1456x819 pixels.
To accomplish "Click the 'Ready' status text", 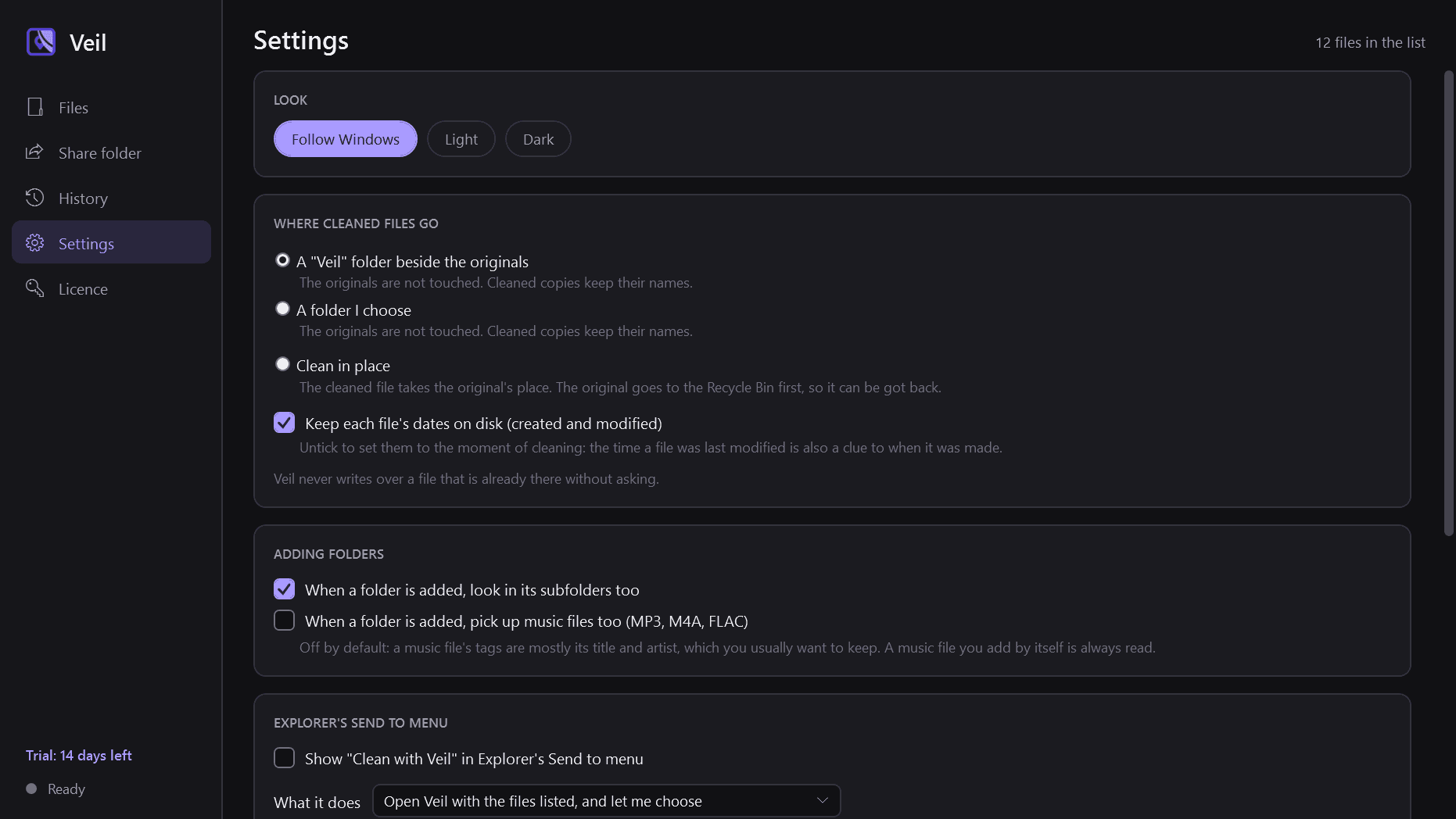I will [66, 789].
